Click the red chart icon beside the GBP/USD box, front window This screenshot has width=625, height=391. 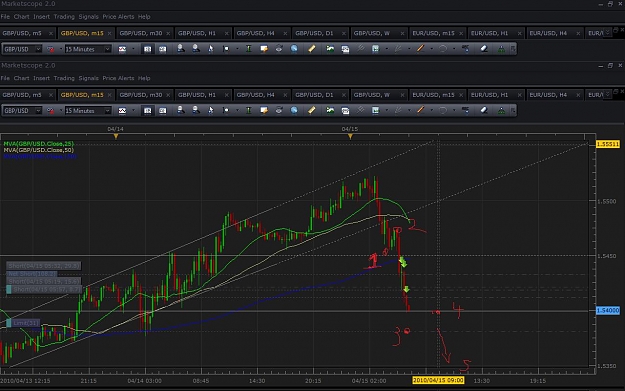point(51,111)
